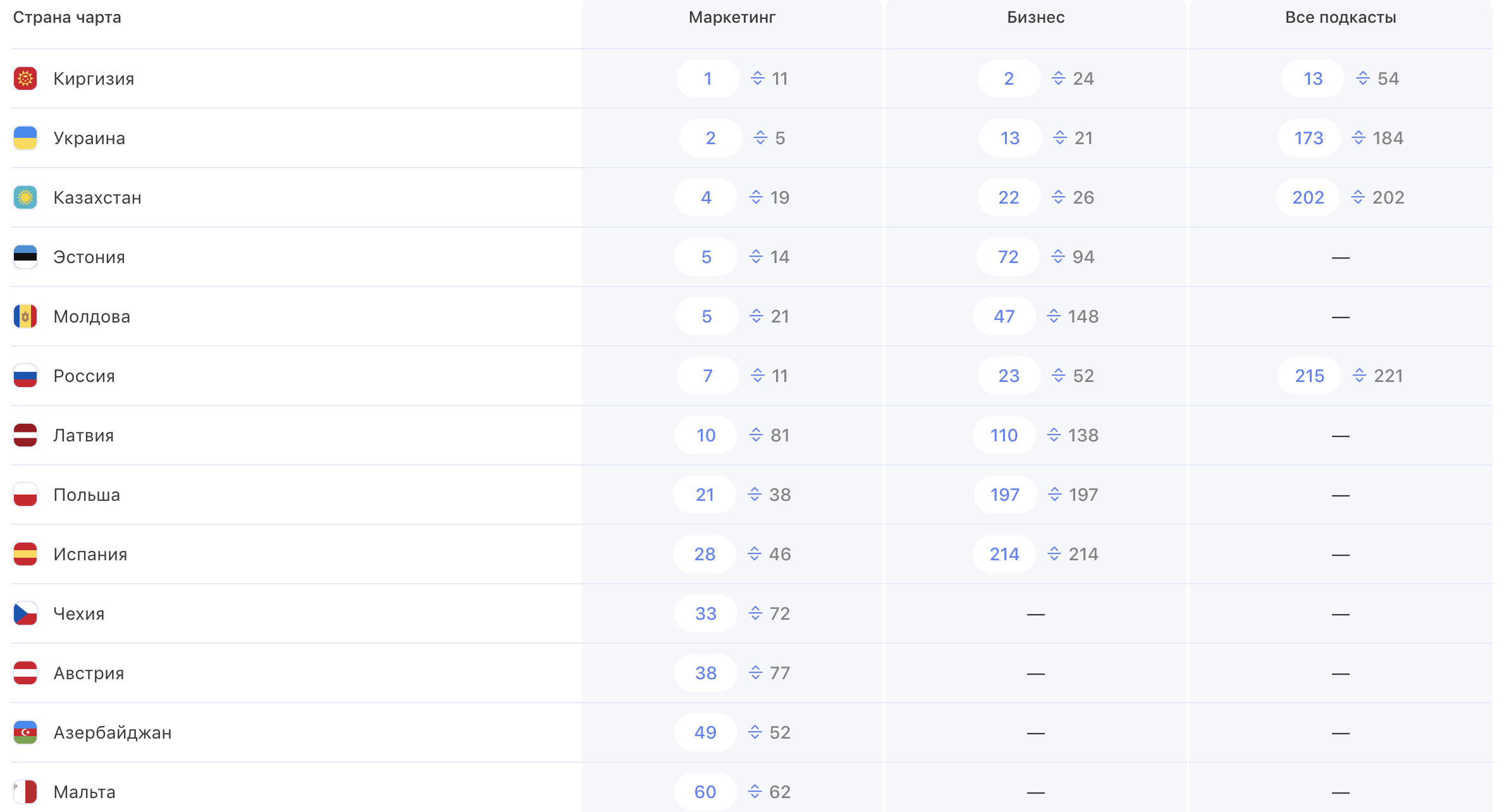Select the Бизнес column header
Screen dimensions: 1504x812
coord(1035,18)
